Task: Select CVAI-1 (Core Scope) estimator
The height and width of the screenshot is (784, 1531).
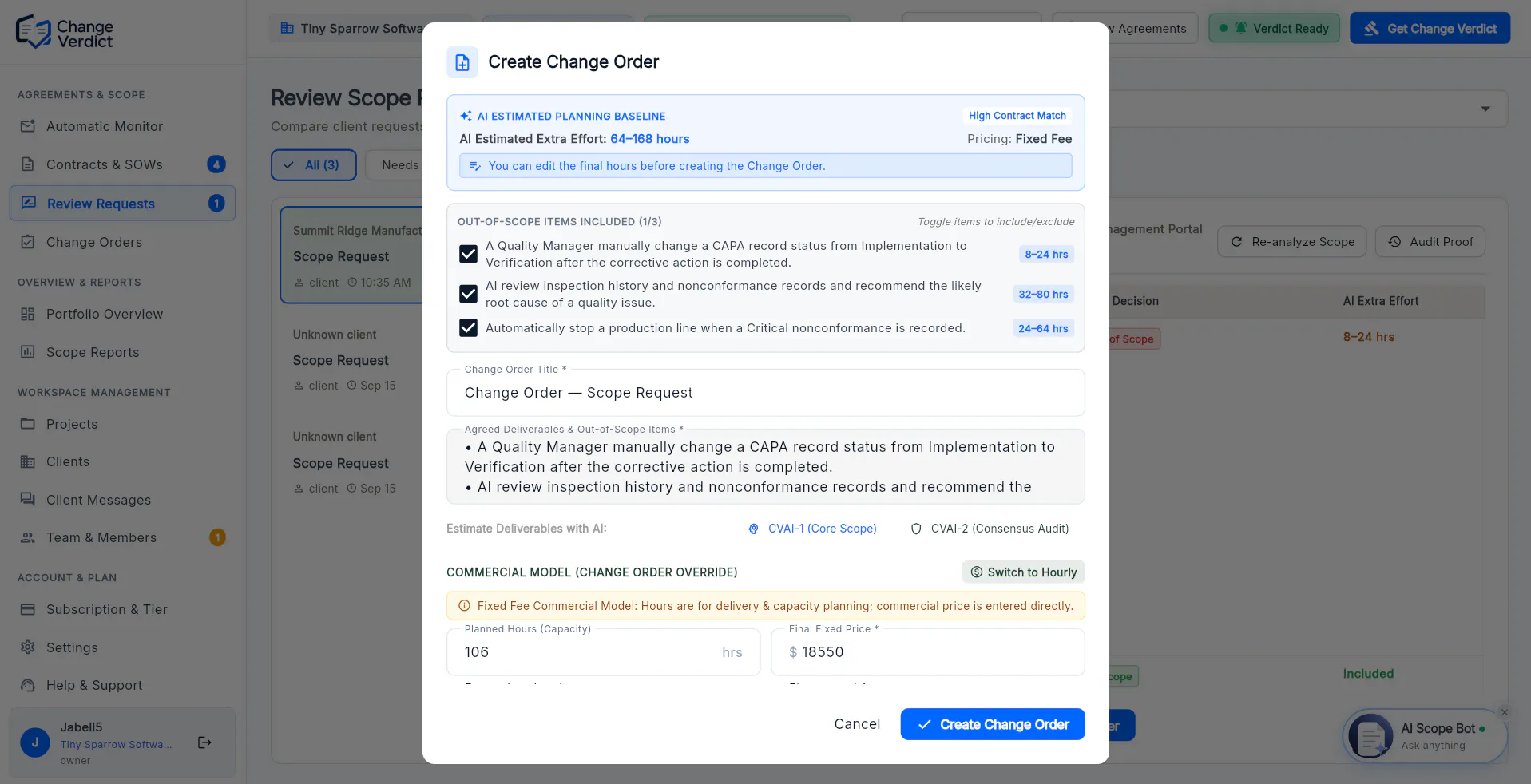Action: point(812,529)
